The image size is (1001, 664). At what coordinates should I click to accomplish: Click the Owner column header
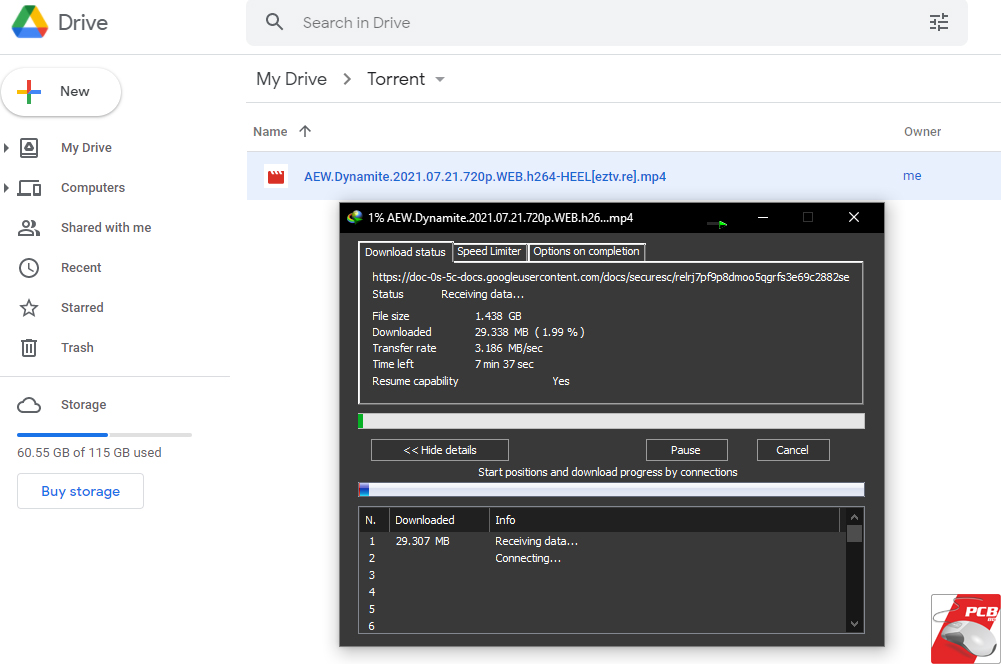(x=922, y=132)
